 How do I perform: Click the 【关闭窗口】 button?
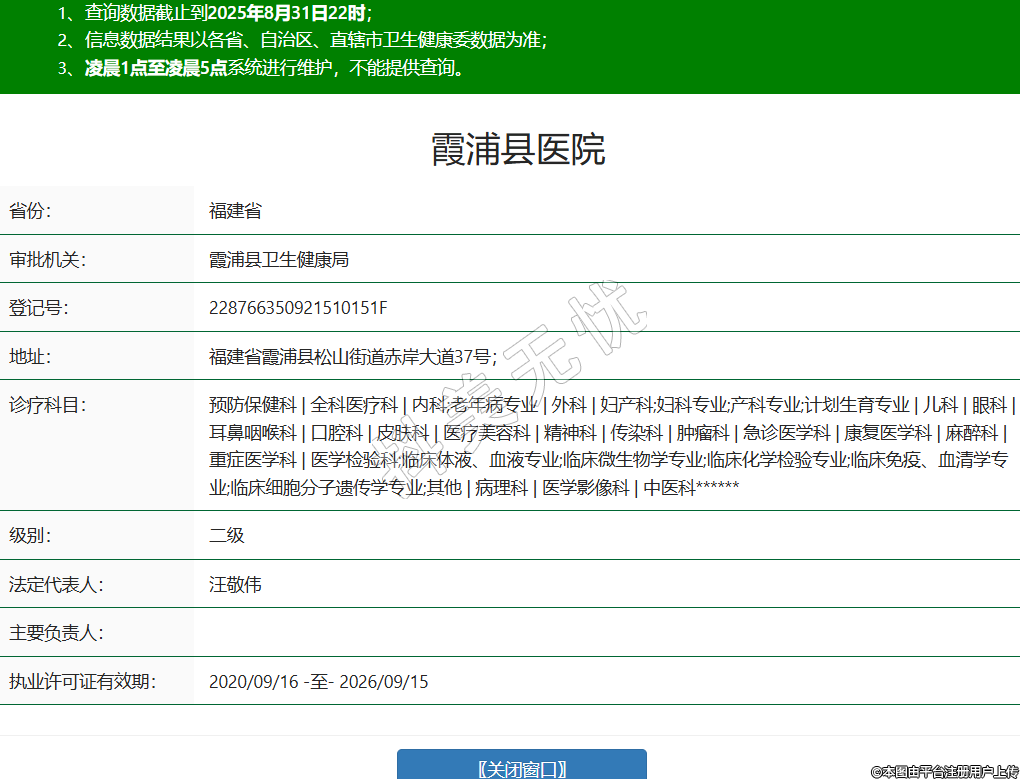click(521, 767)
